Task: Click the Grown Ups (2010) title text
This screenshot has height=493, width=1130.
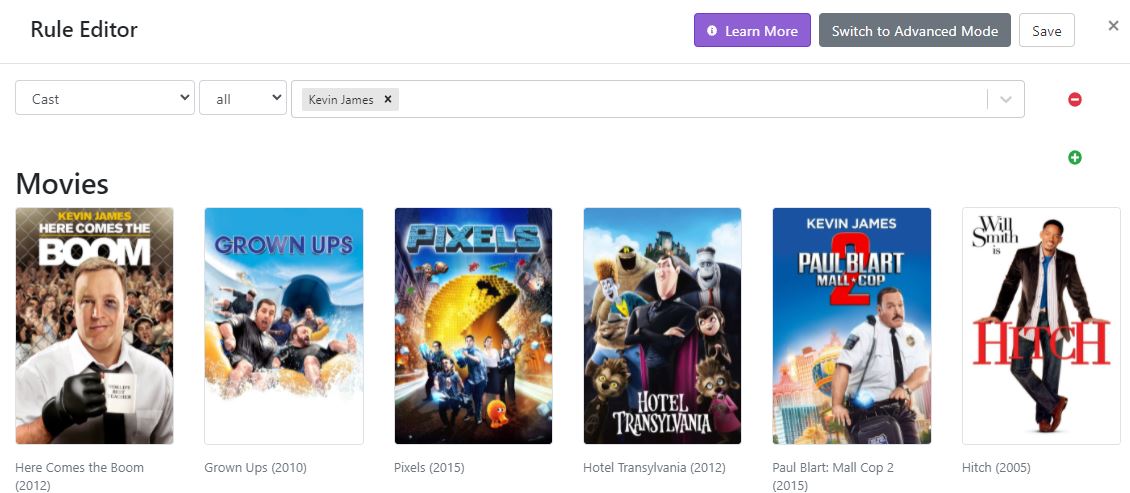Action: pyautogui.click(x=255, y=467)
